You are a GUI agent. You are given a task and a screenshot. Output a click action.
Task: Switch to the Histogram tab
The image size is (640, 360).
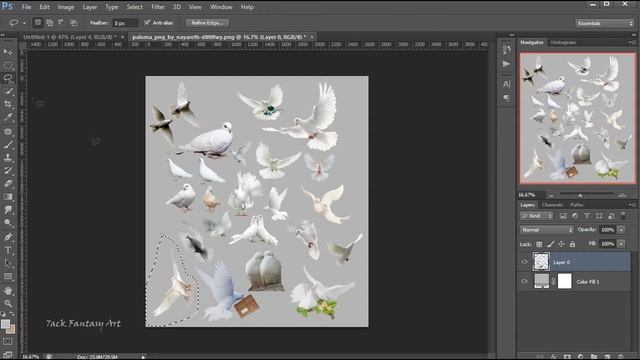tap(563, 42)
